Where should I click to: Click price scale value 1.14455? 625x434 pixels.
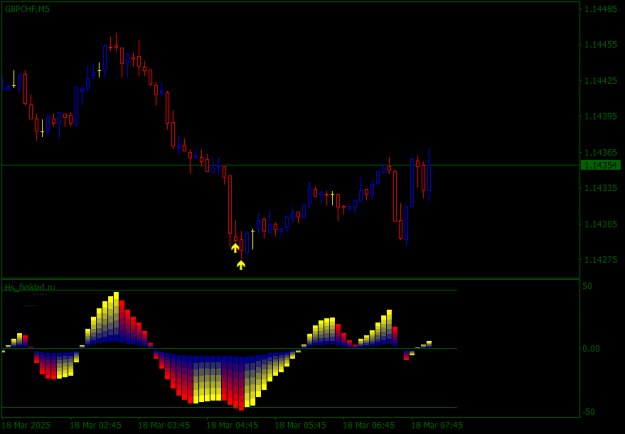coord(600,45)
